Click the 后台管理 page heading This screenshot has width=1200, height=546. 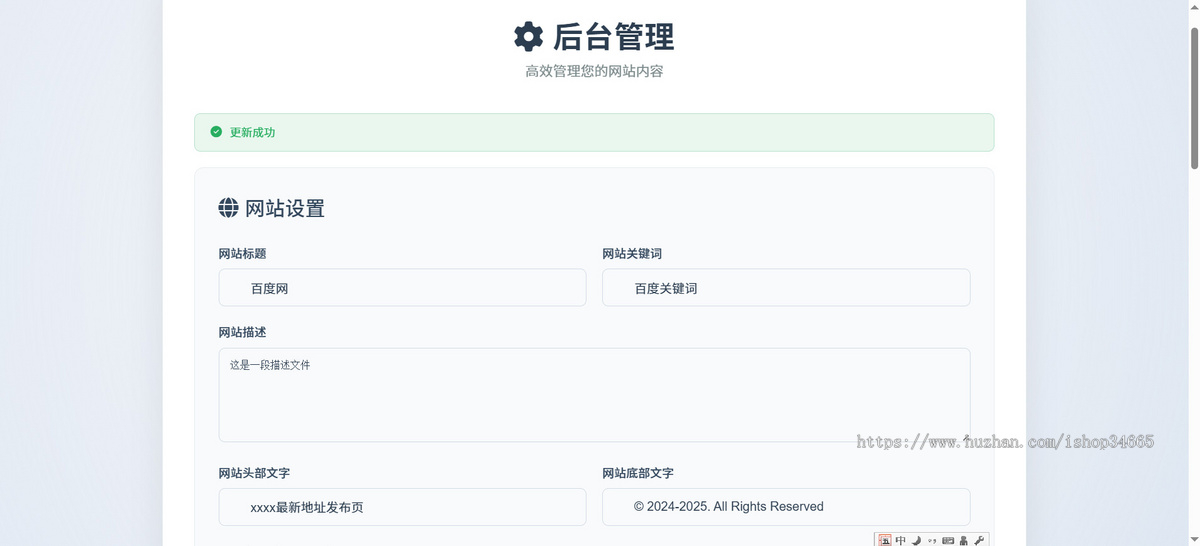pos(614,37)
